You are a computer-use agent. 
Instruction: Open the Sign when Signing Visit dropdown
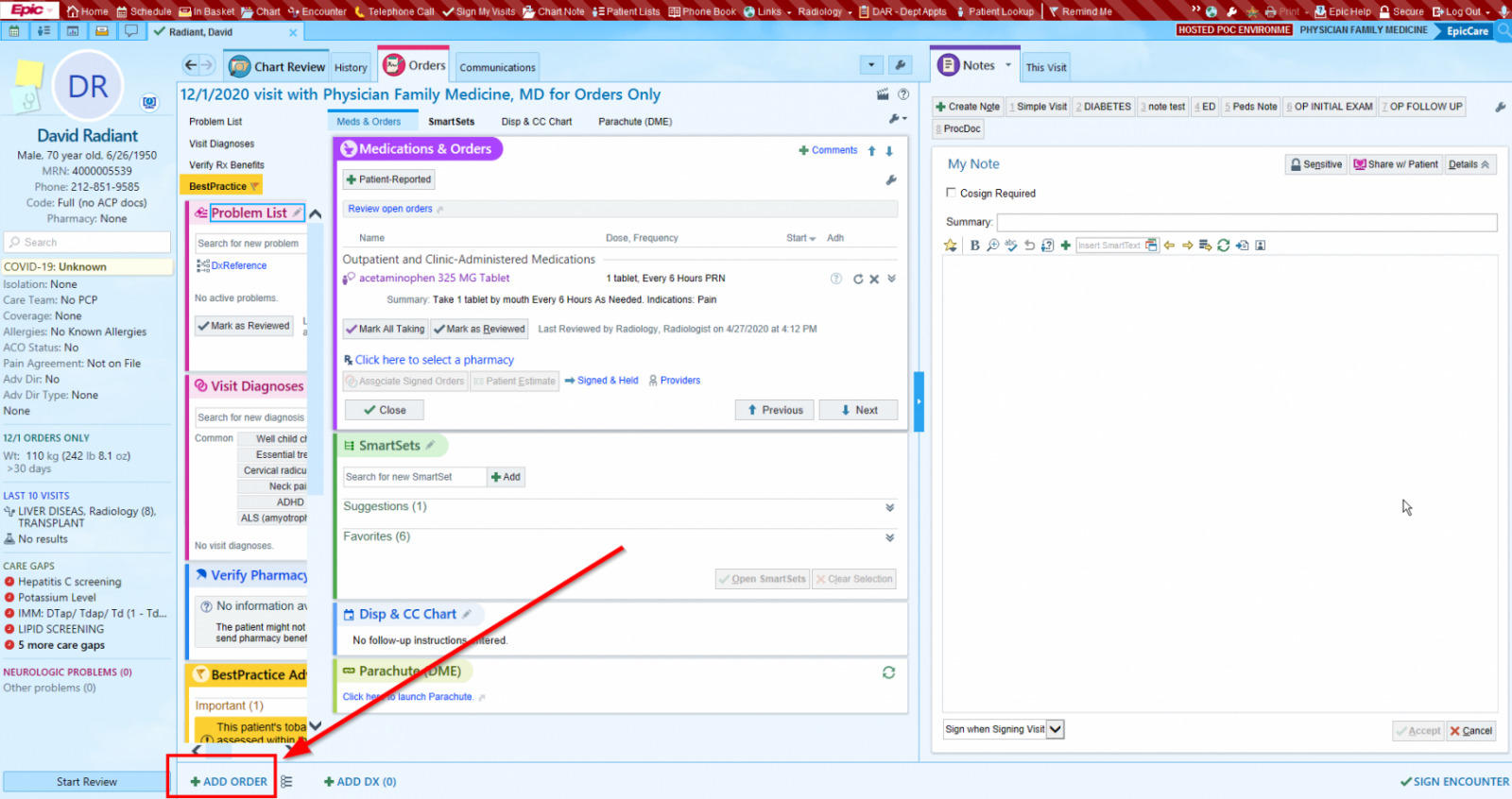[x=1056, y=729]
